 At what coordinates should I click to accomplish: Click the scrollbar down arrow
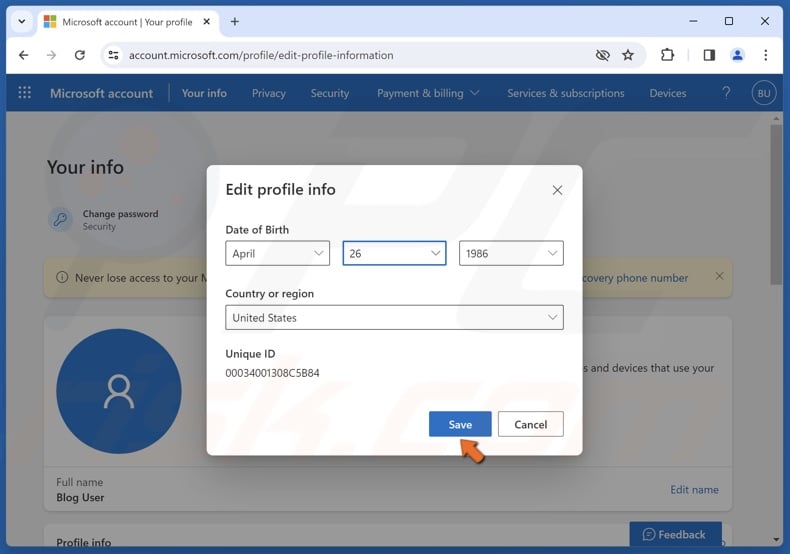tap(776, 540)
